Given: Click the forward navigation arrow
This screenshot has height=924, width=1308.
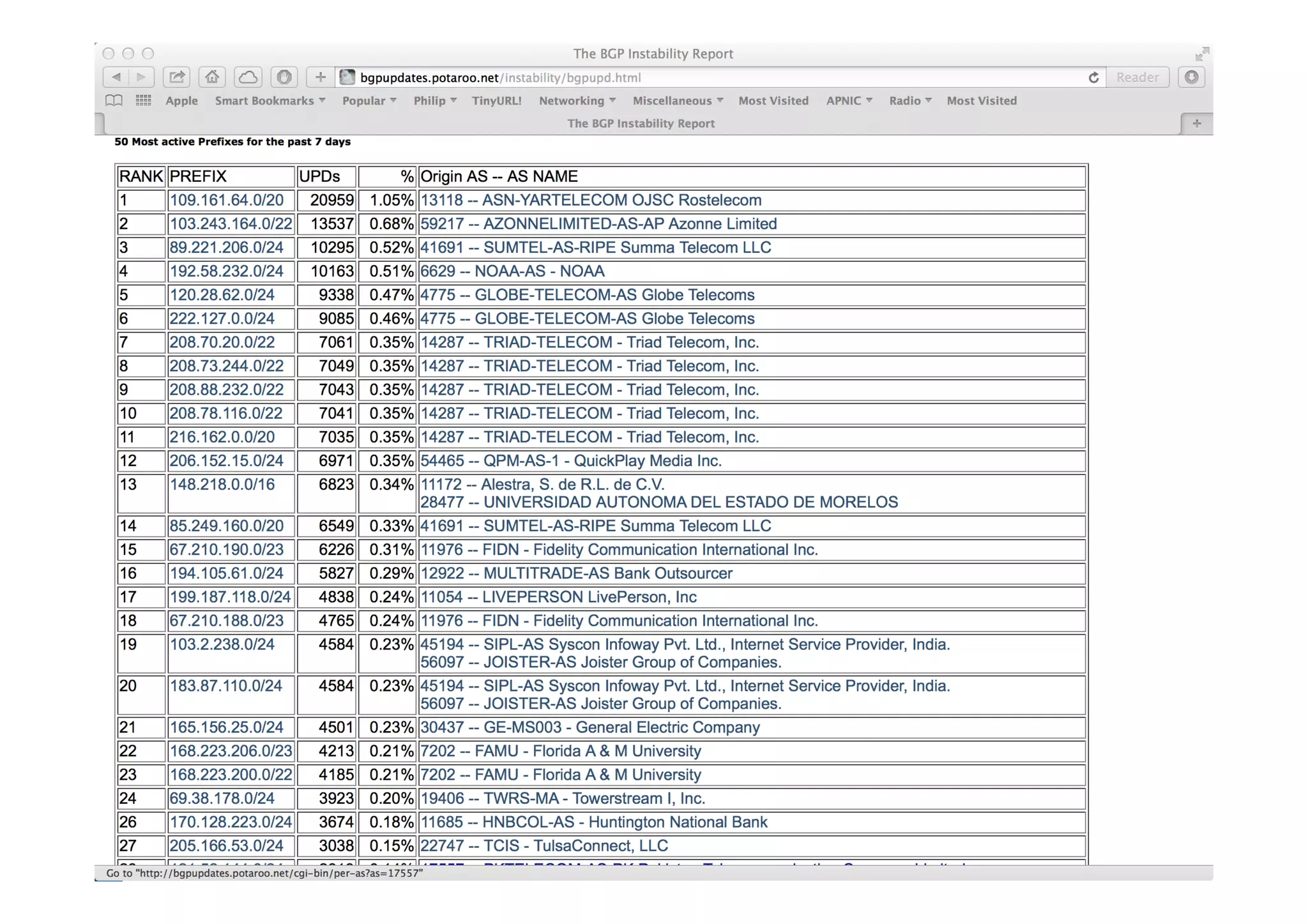Looking at the screenshot, I should (141, 77).
